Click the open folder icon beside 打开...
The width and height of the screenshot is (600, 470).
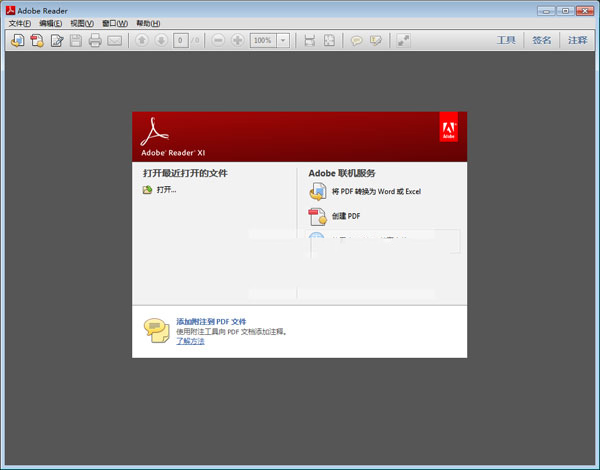147,189
